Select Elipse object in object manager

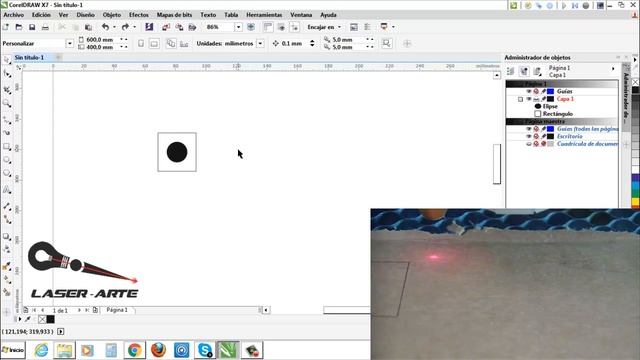point(550,106)
